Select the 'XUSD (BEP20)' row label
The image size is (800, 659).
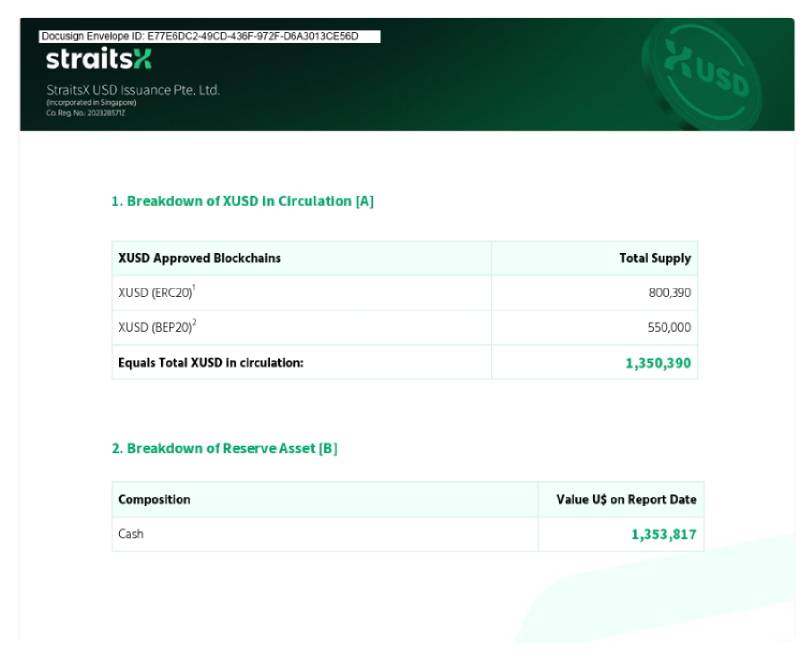(x=157, y=327)
